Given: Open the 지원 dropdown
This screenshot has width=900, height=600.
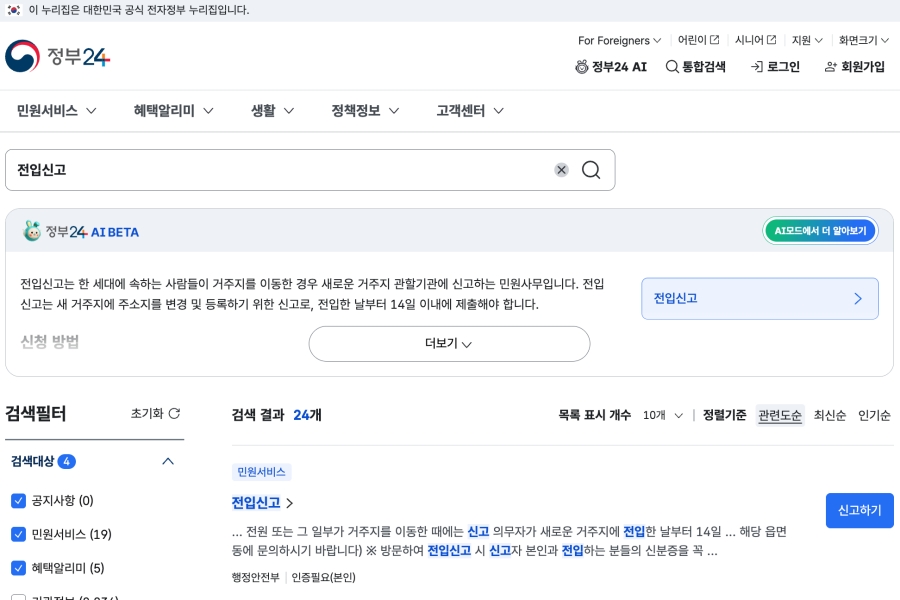Looking at the screenshot, I should (807, 40).
